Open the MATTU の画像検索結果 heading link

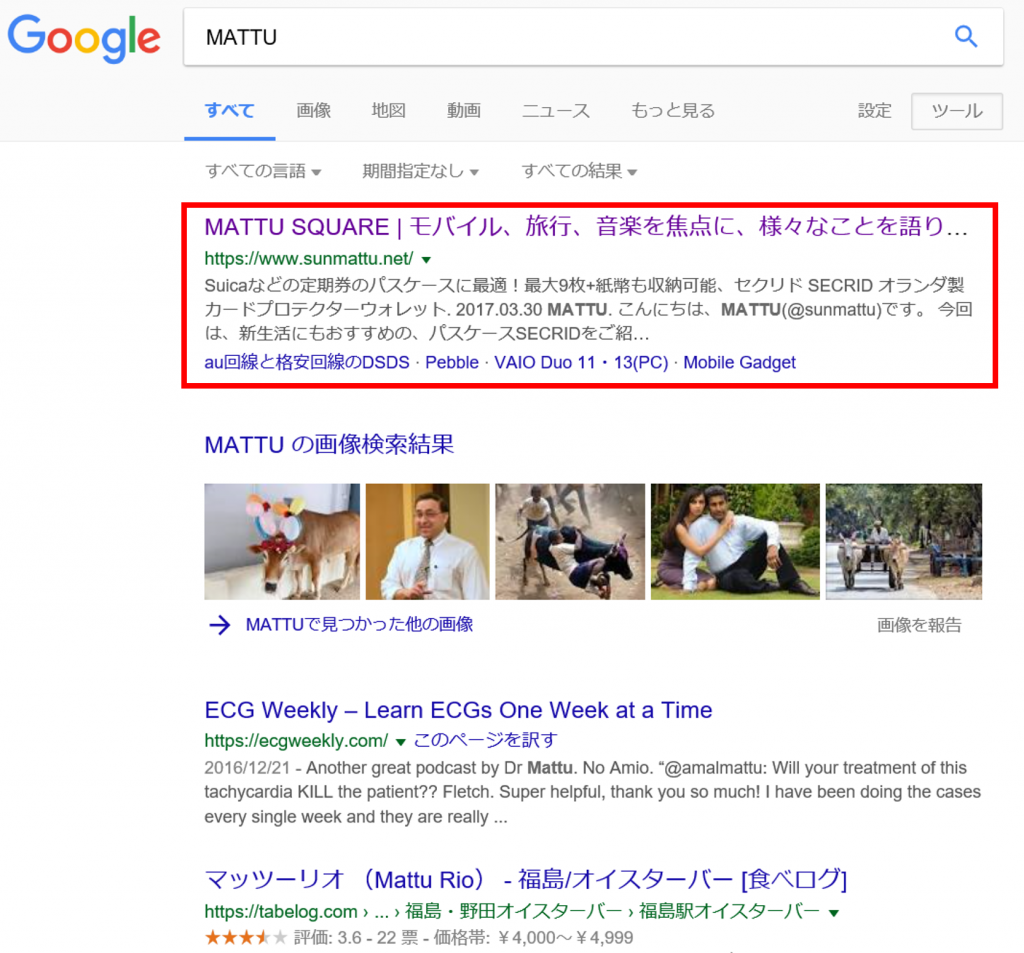tap(329, 445)
